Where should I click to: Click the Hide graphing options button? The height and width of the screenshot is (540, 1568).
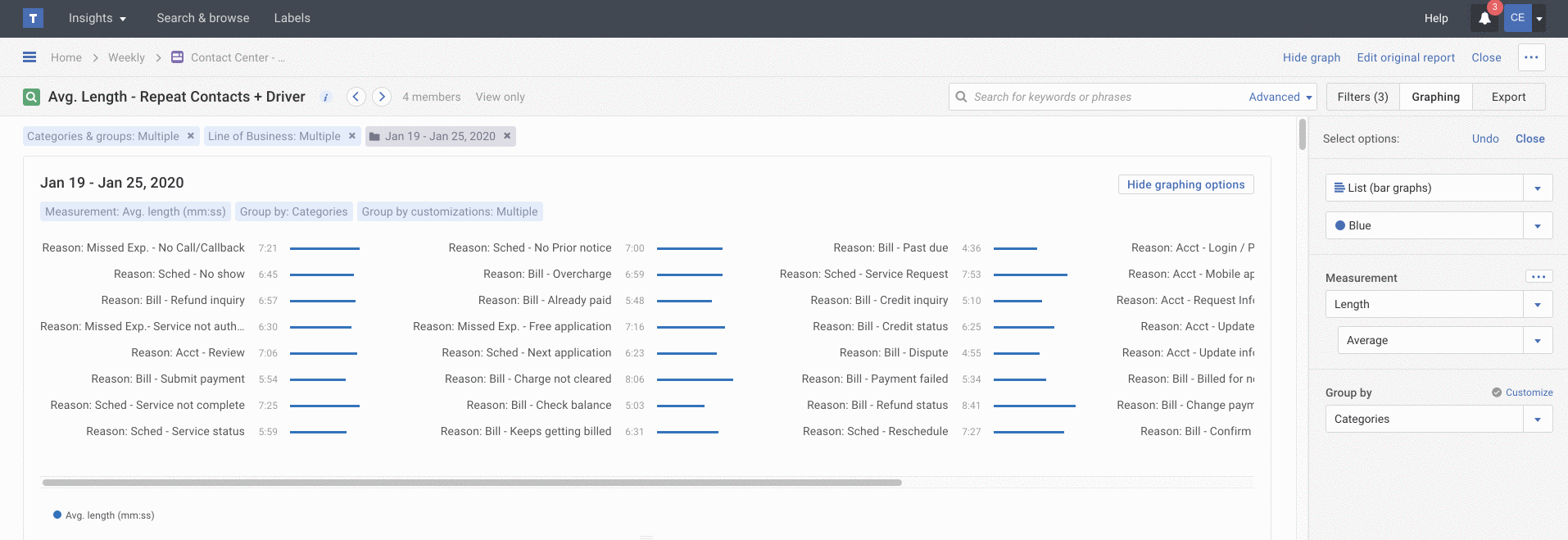(x=1185, y=184)
